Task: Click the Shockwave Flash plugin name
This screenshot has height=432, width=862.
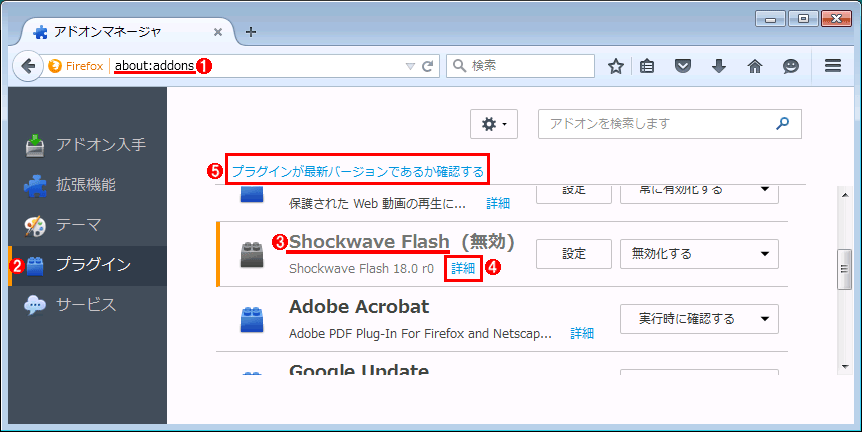Action: 369,241
